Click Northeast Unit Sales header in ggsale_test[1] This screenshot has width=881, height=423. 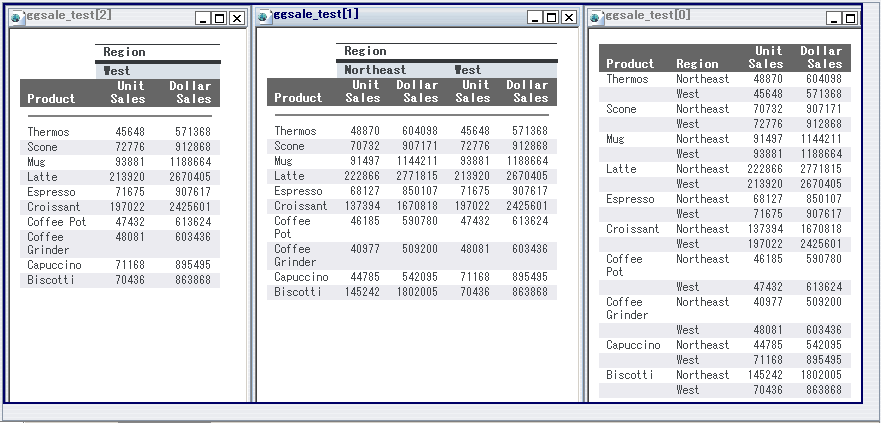363,92
